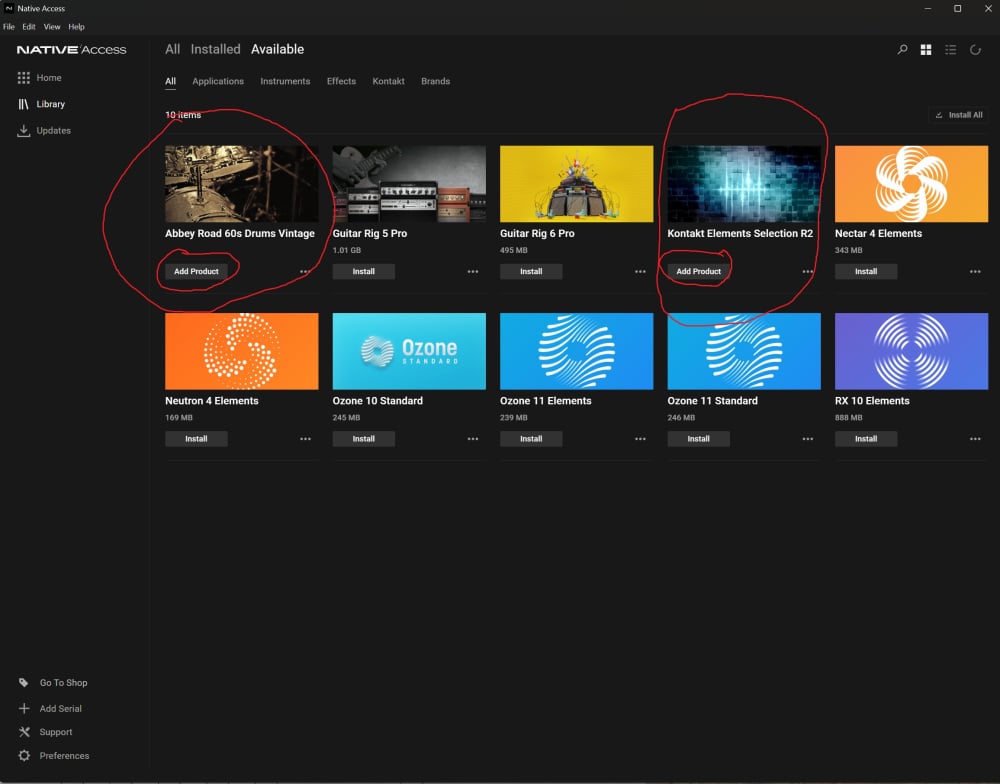Click the refresh library icon

(x=975, y=50)
